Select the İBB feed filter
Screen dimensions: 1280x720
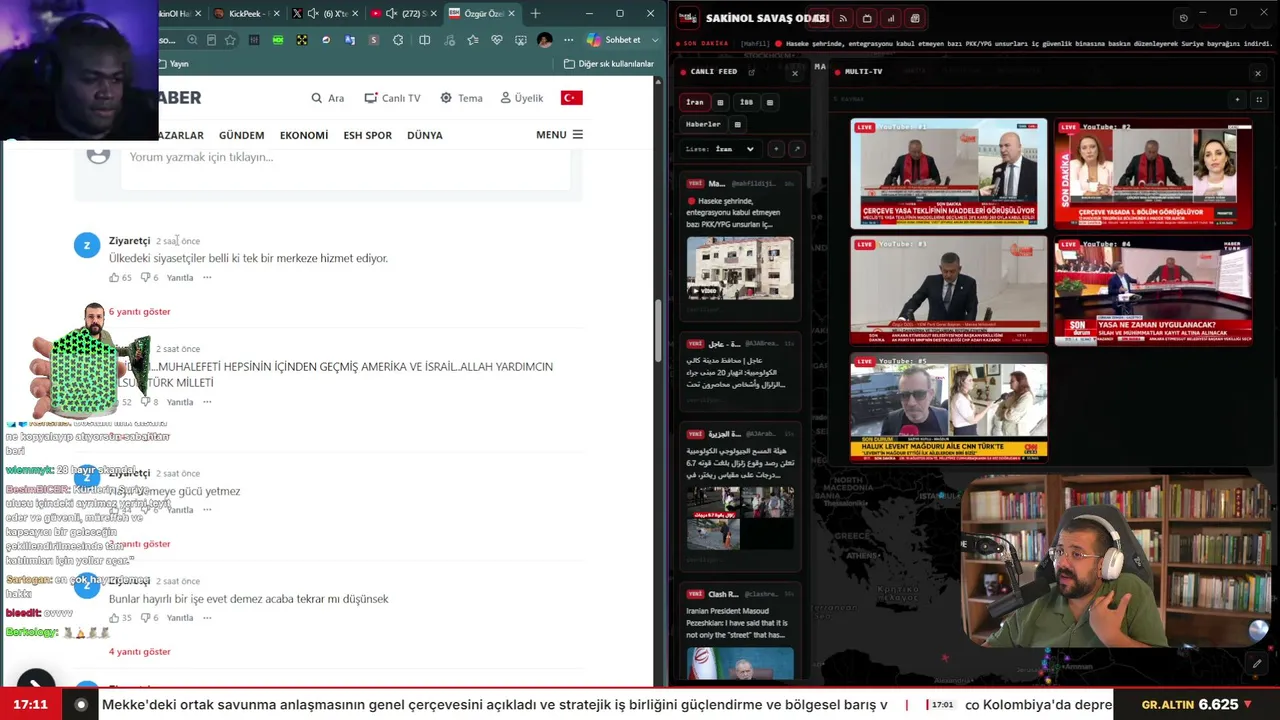tap(746, 102)
